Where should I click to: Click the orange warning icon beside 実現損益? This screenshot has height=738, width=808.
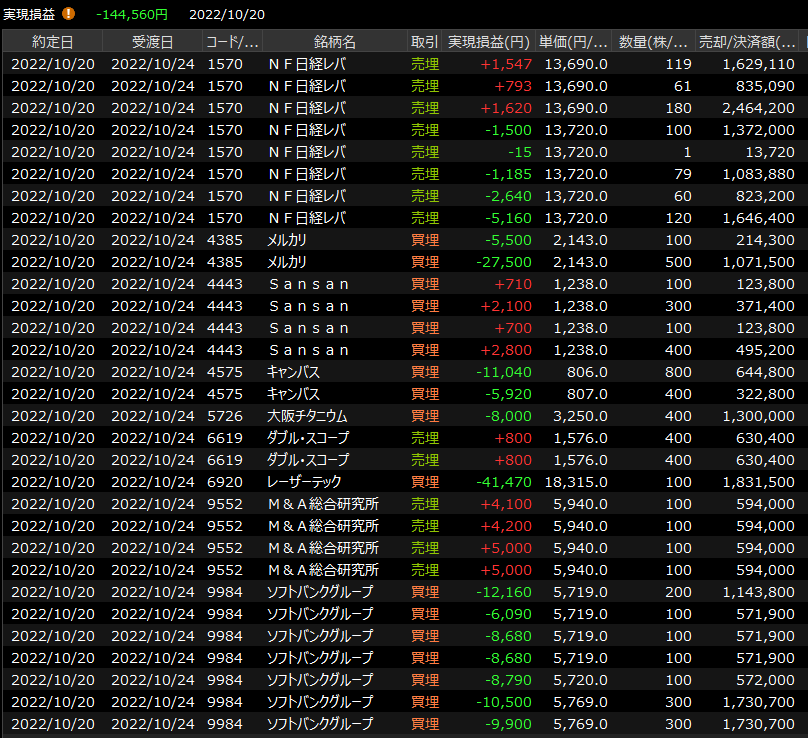tap(68, 14)
